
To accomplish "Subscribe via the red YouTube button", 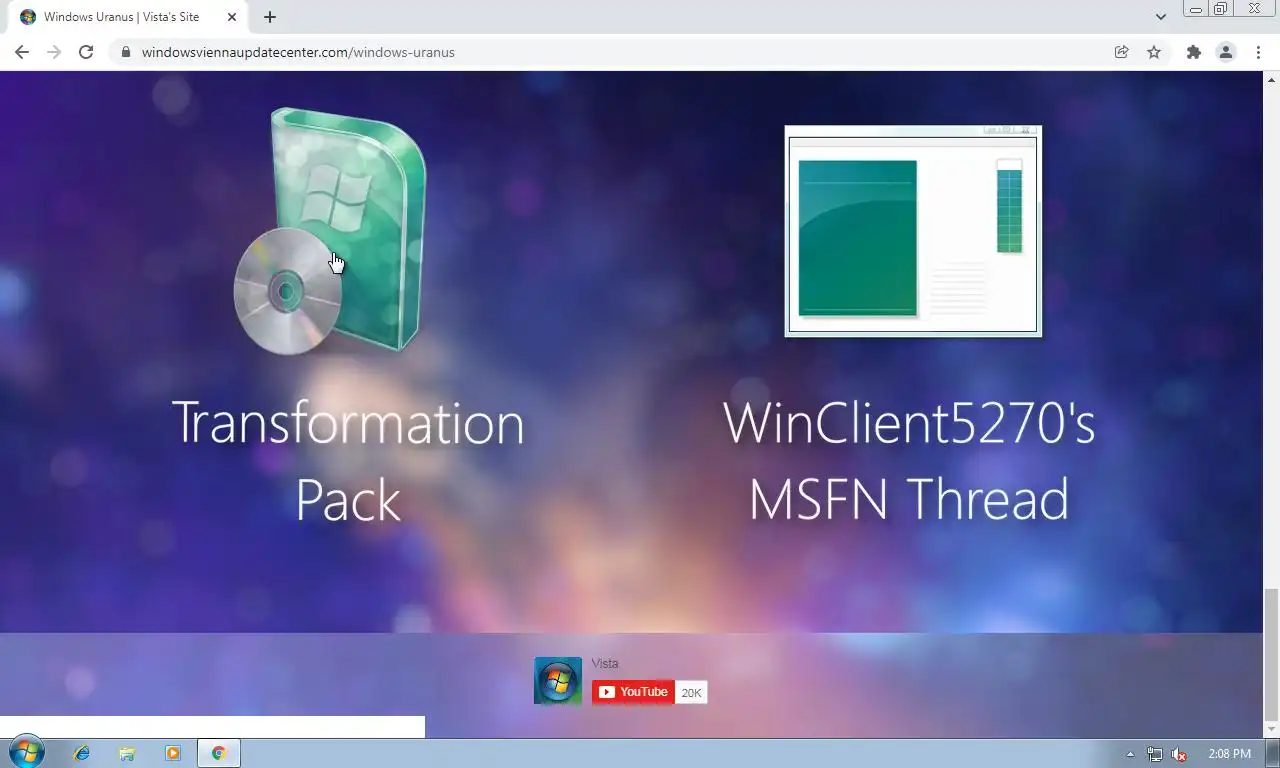I will (x=633, y=692).
